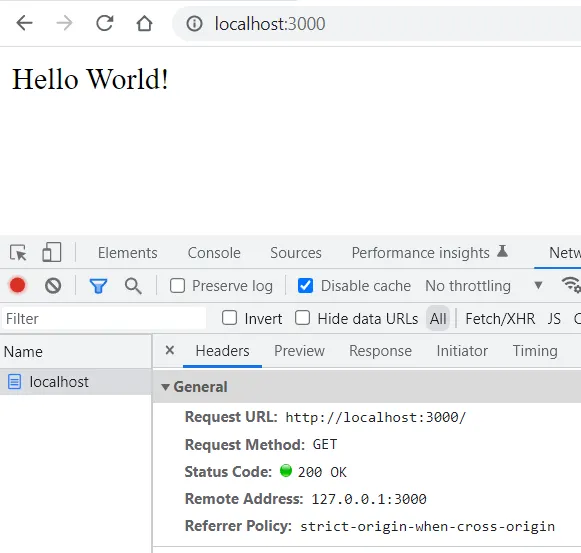The width and height of the screenshot is (581, 553).
Task: Clear the network log
Action: click(53, 286)
